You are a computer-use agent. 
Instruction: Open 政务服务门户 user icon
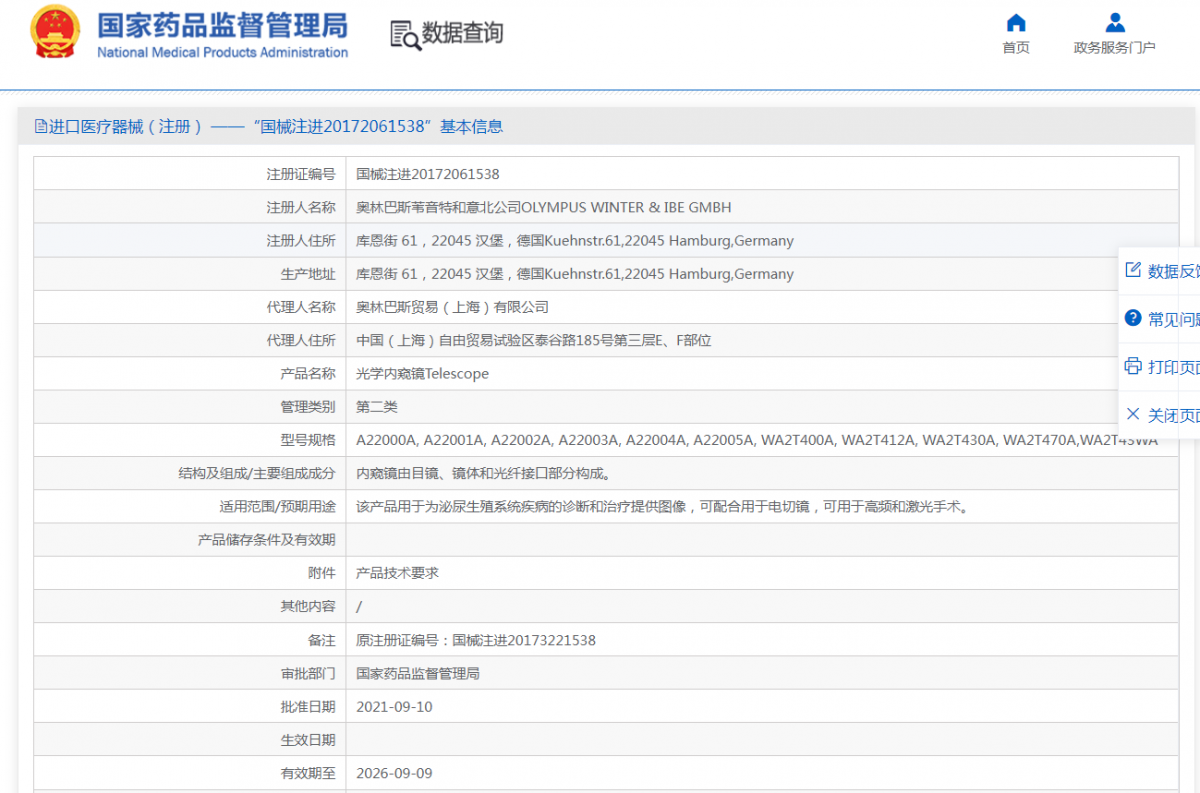(1115, 22)
